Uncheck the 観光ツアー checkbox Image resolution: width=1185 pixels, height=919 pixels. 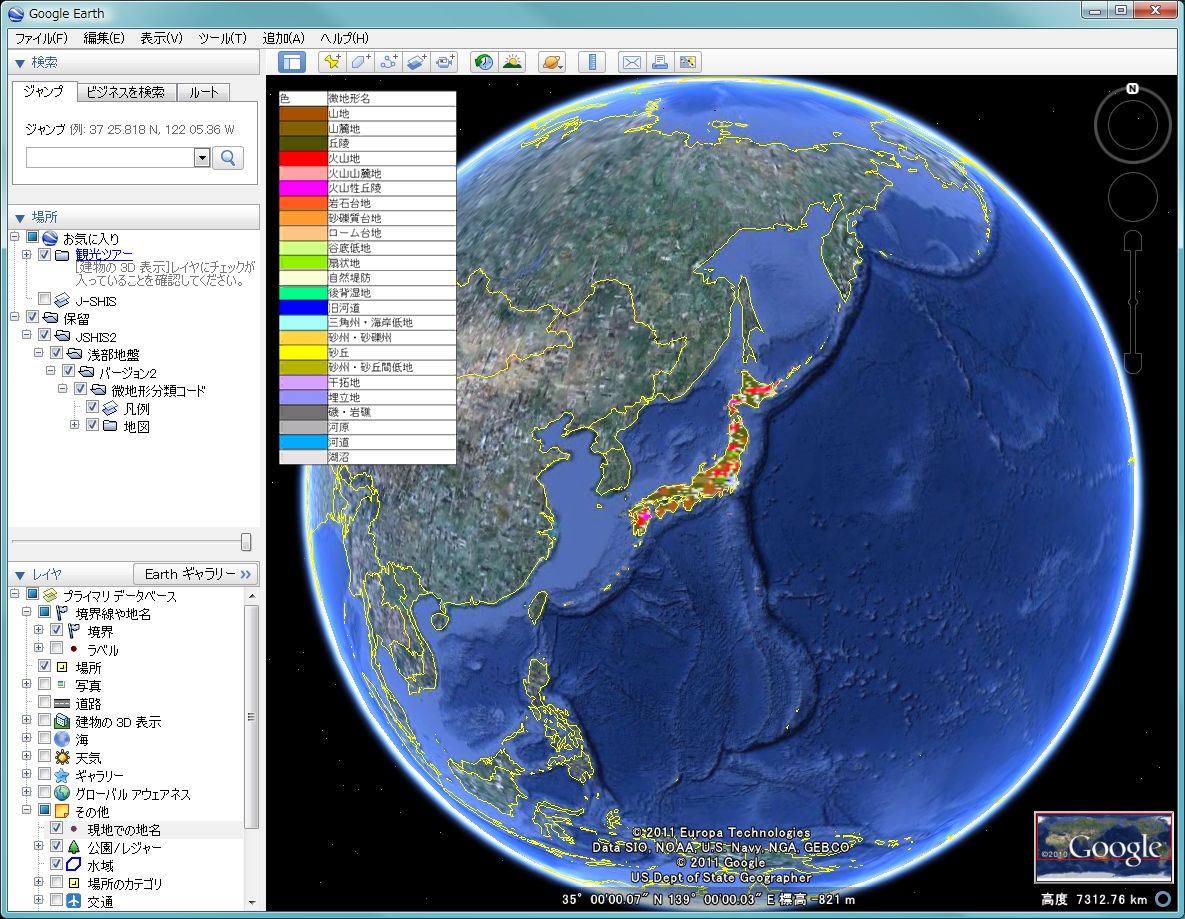point(45,255)
